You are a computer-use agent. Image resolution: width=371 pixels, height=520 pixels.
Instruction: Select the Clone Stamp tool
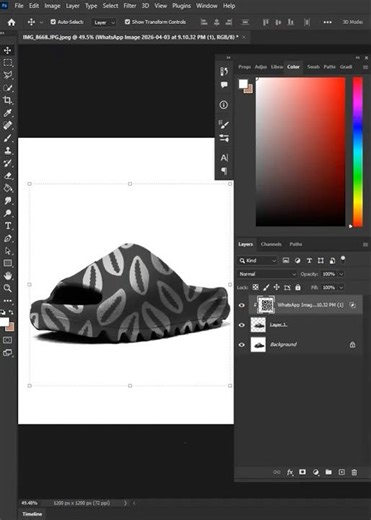click(x=7, y=150)
